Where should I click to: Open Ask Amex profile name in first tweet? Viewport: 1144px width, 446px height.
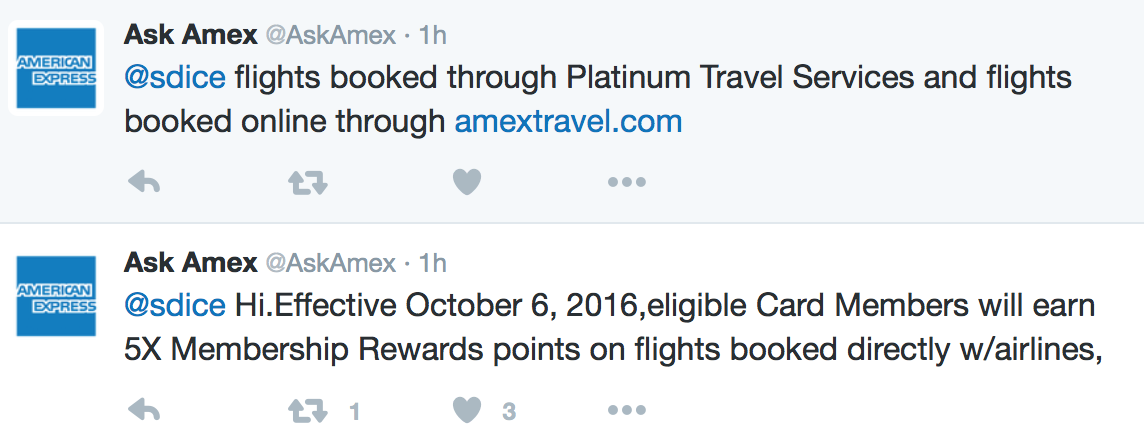(x=190, y=34)
